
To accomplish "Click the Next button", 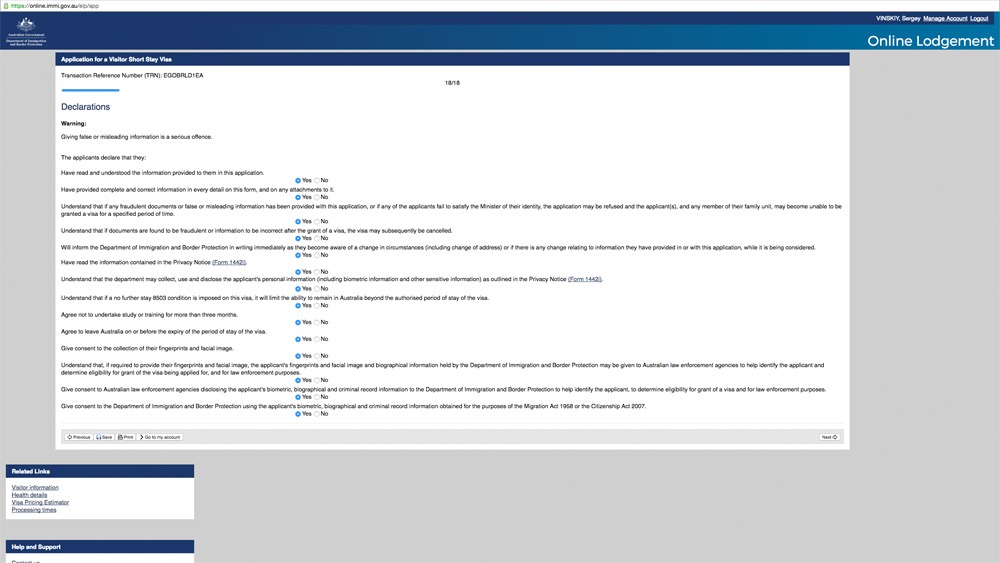I will click(x=829, y=437).
